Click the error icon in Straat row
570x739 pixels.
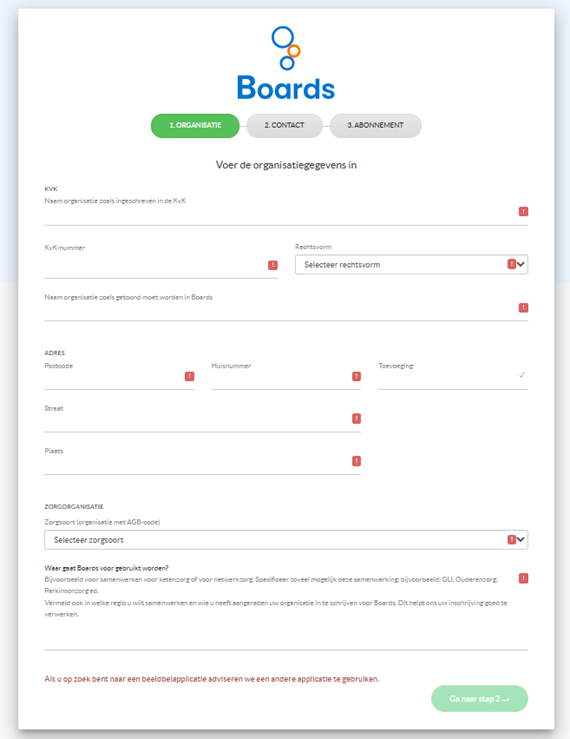tap(356, 419)
